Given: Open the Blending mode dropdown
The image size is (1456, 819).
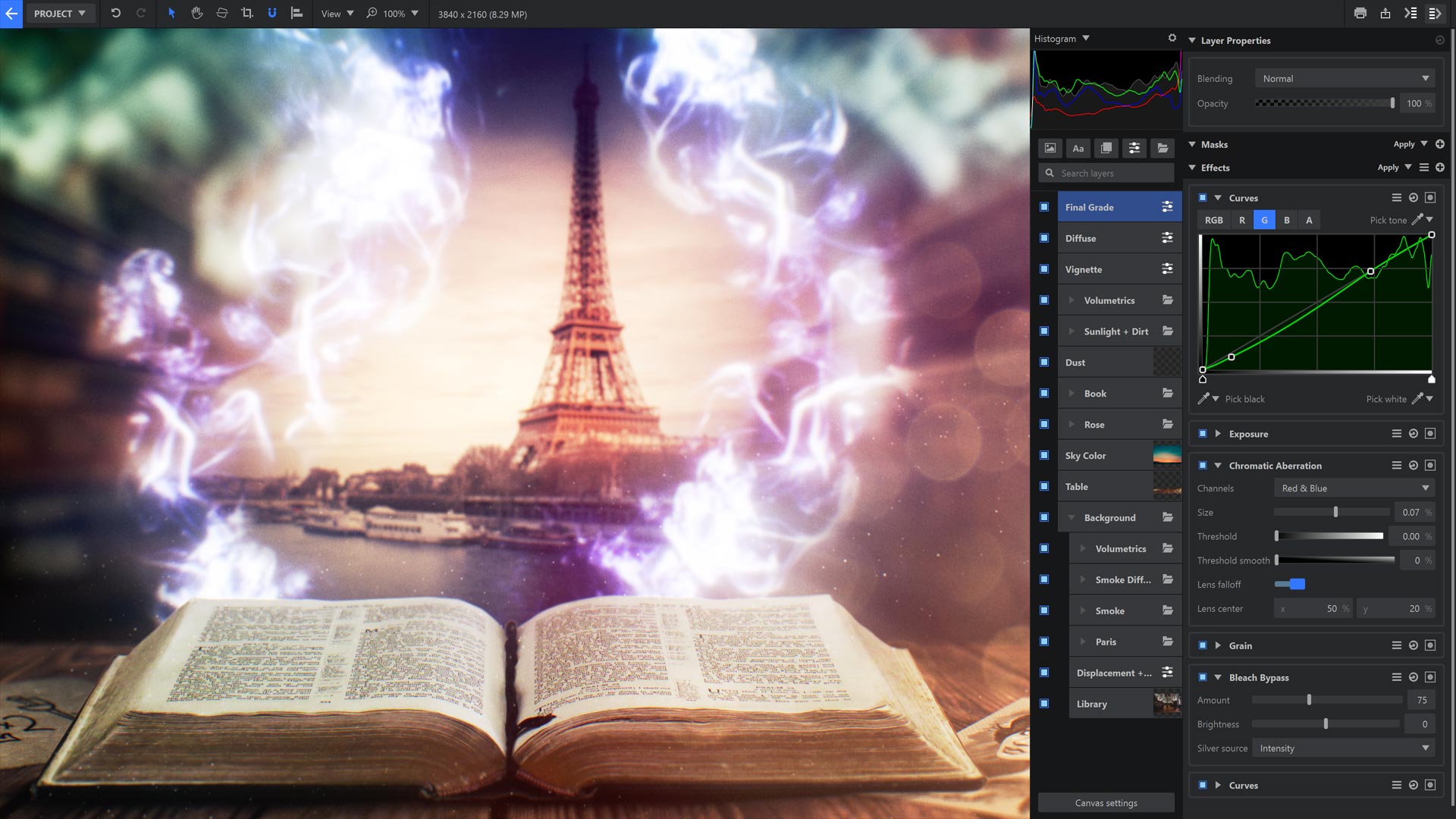Looking at the screenshot, I should (1344, 78).
